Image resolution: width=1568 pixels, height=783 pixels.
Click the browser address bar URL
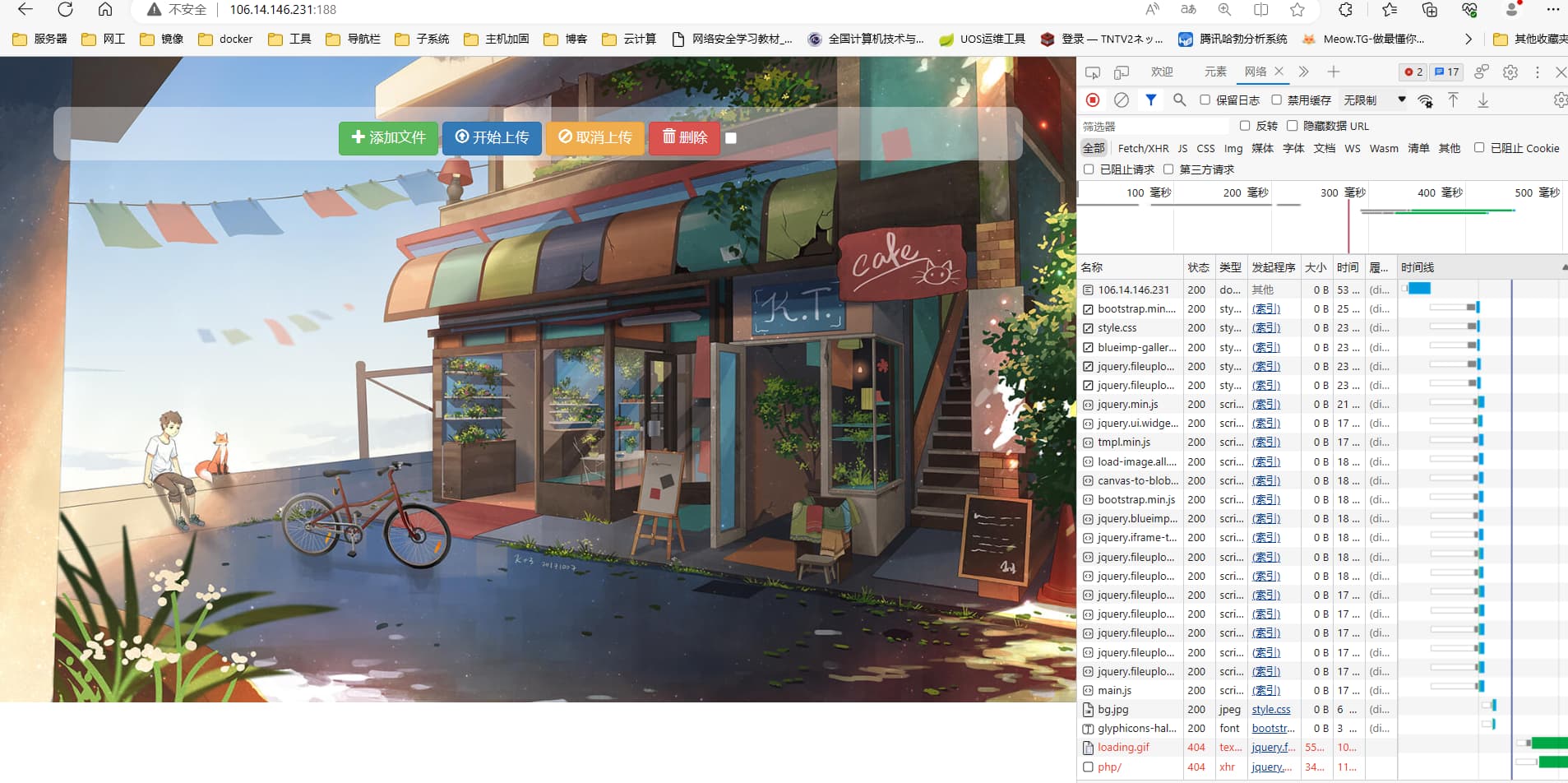point(283,10)
